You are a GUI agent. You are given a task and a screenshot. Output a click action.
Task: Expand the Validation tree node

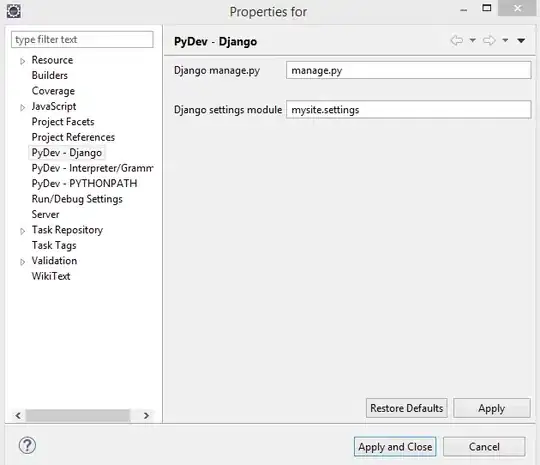[22, 262]
